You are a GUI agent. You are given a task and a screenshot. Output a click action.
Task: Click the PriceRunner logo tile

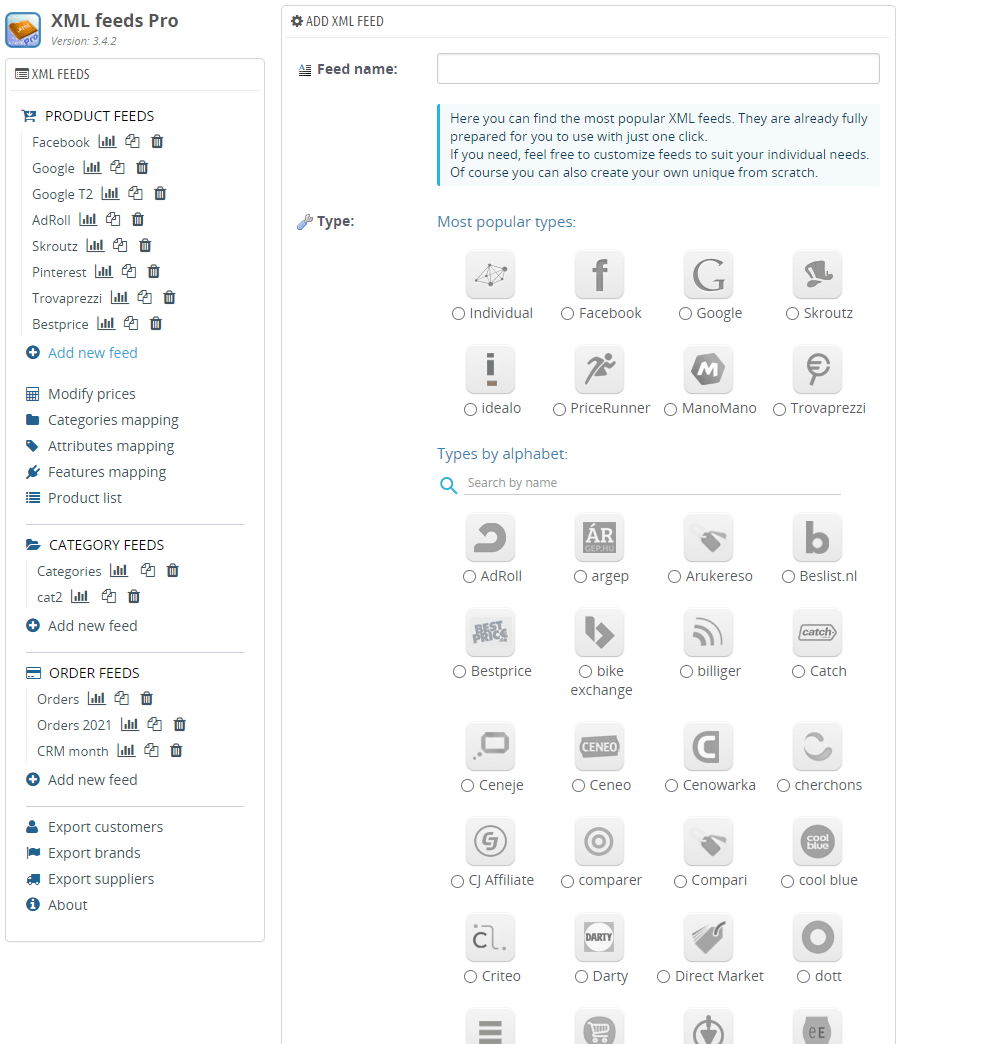599,370
